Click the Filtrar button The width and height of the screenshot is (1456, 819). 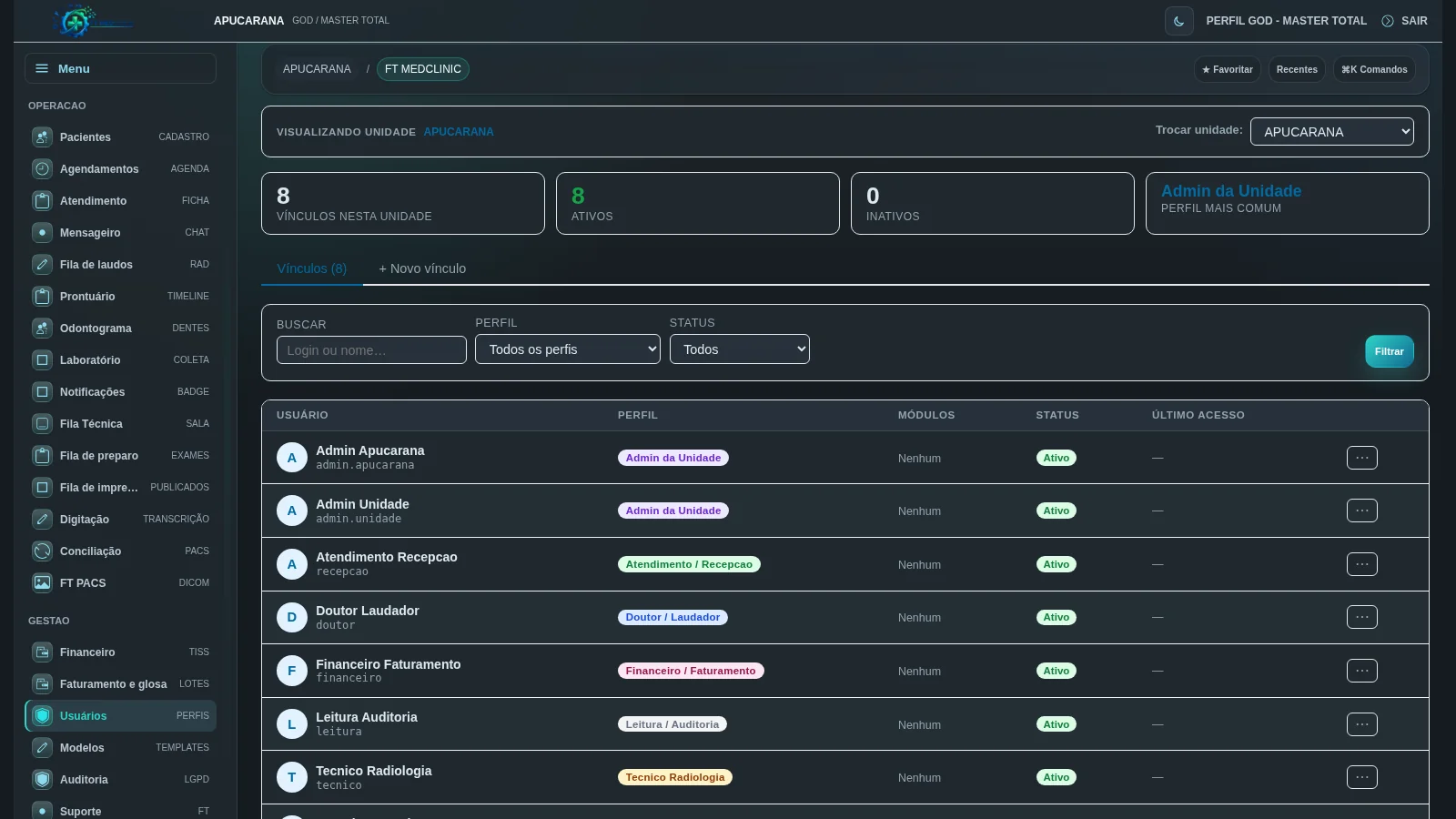[x=1390, y=351]
